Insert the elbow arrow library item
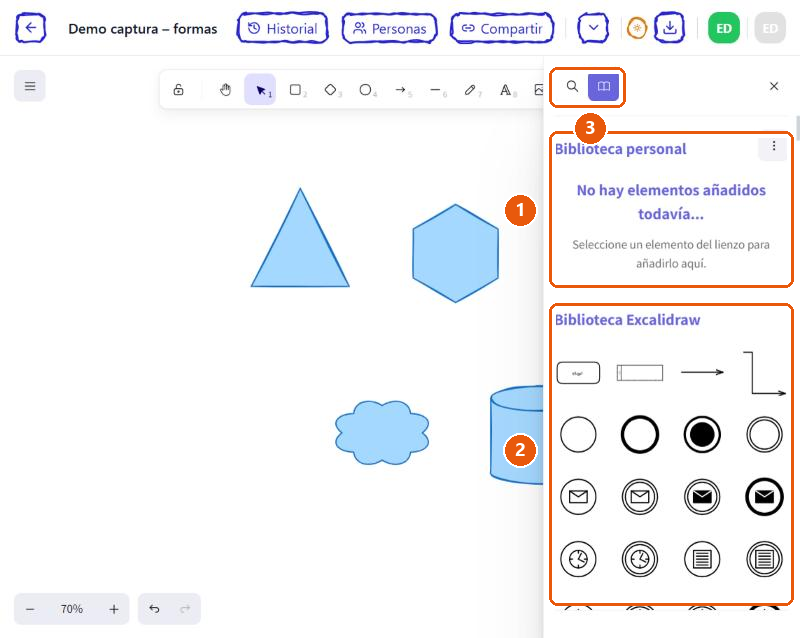 (x=764, y=373)
